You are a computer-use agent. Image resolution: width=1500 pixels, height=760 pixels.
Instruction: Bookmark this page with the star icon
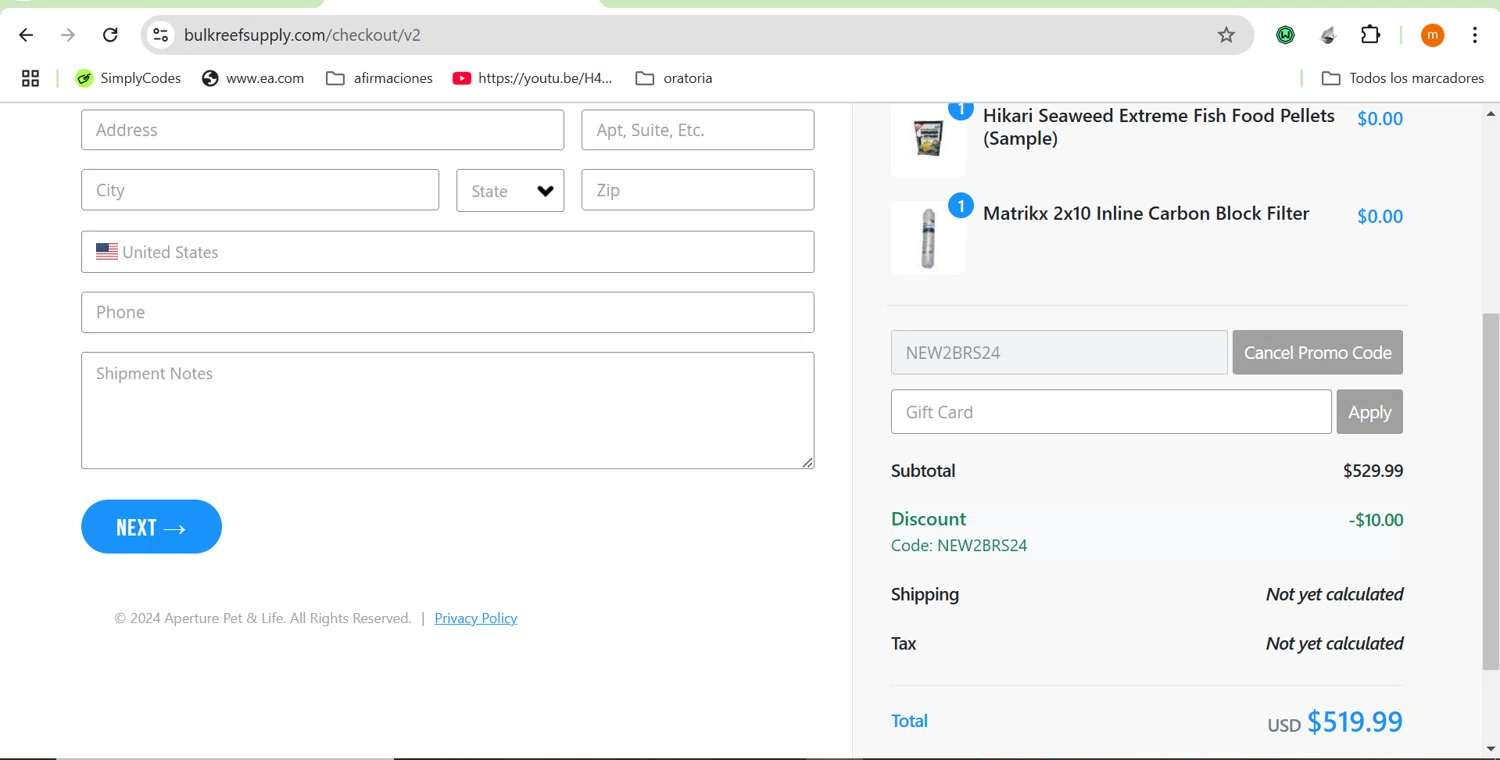[1226, 35]
